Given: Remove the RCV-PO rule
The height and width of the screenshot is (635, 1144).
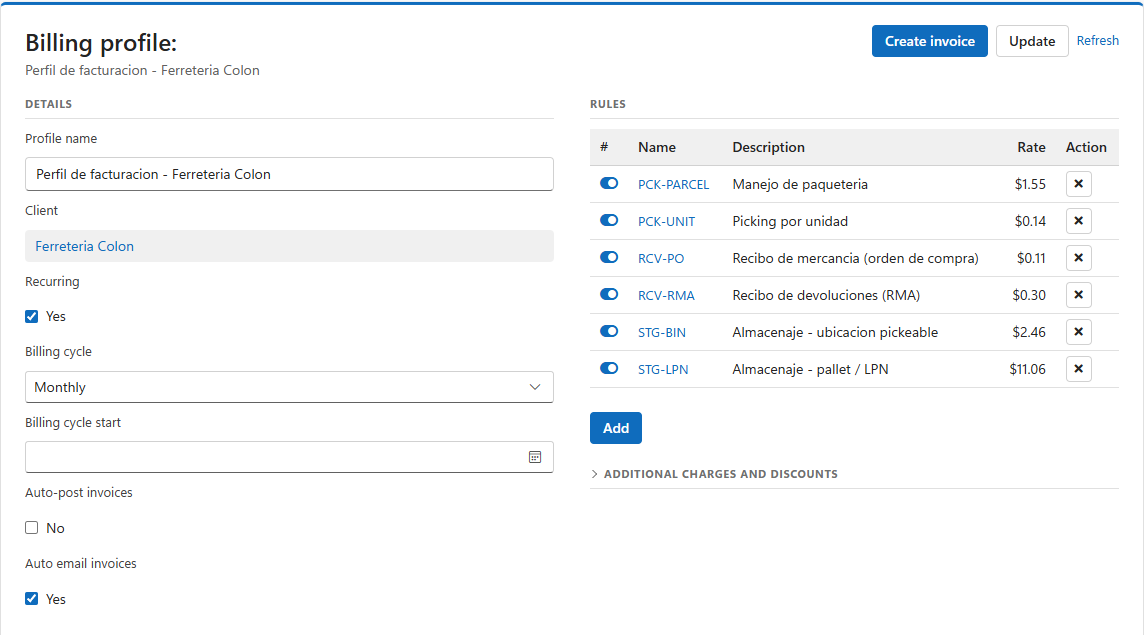Looking at the screenshot, I should [x=1078, y=258].
